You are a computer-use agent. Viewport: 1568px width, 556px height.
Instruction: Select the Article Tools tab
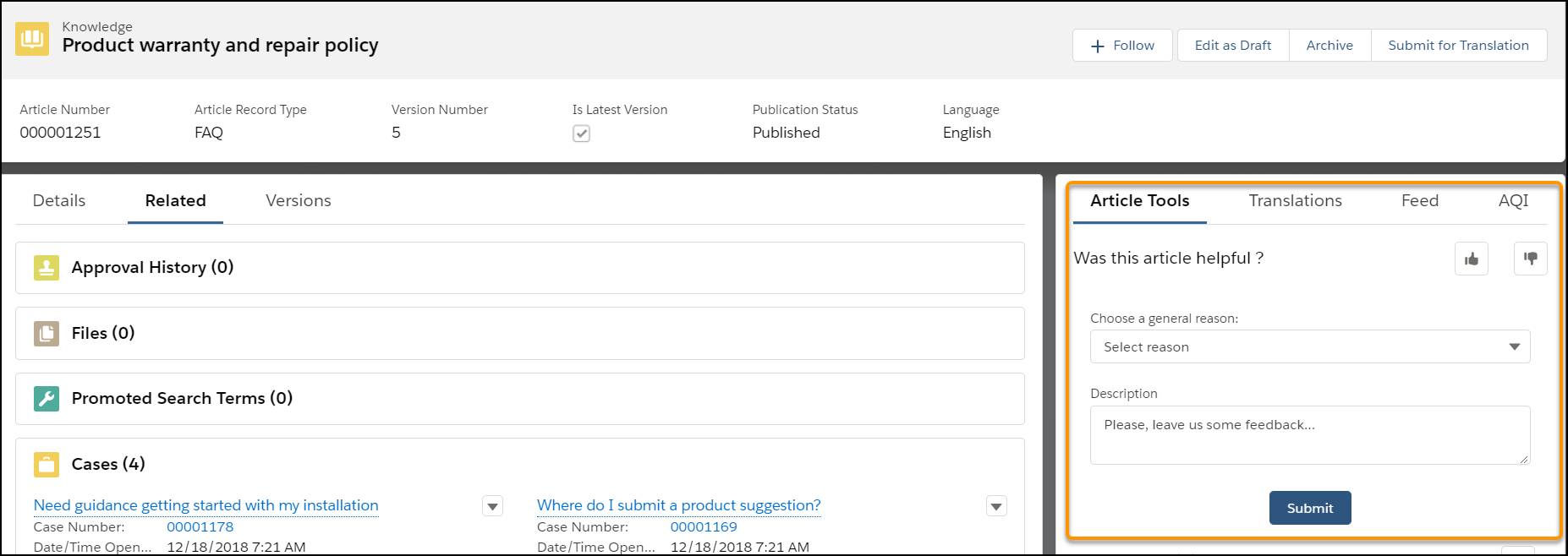tap(1139, 201)
